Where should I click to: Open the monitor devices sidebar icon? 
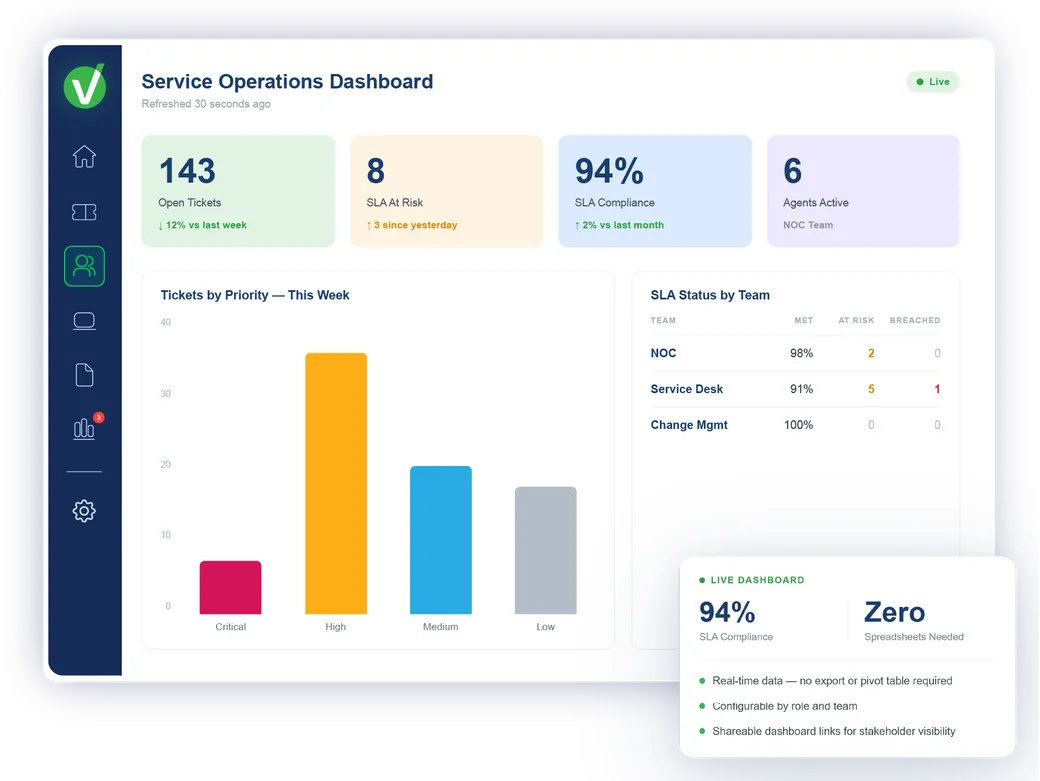click(84, 321)
